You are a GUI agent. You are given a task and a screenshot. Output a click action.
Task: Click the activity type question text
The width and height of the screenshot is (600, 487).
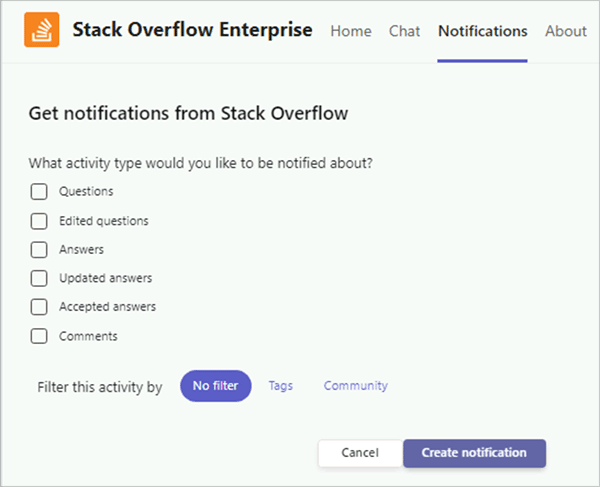coord(207,162)
